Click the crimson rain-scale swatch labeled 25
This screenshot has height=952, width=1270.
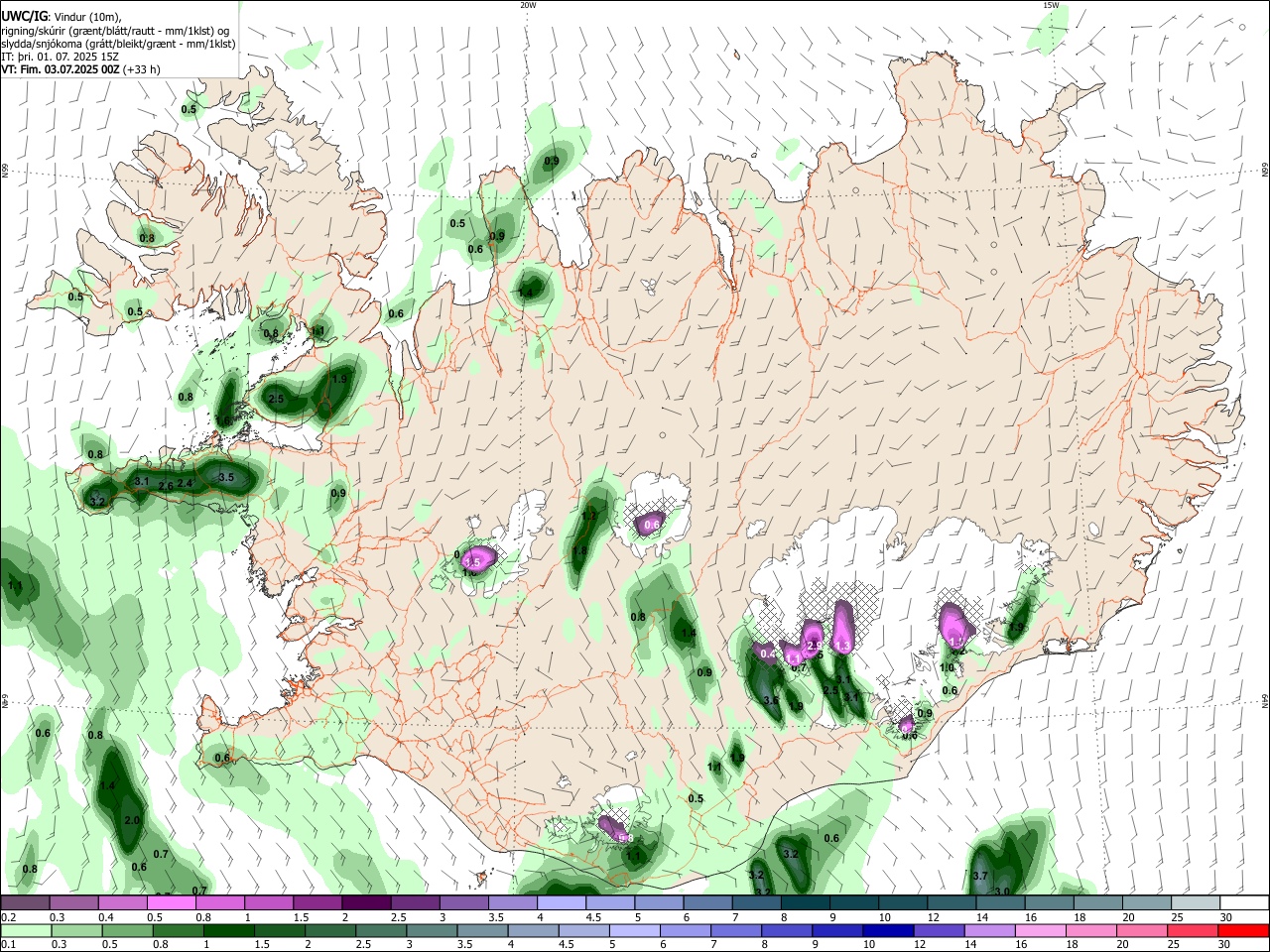[x=1193, y=930]
